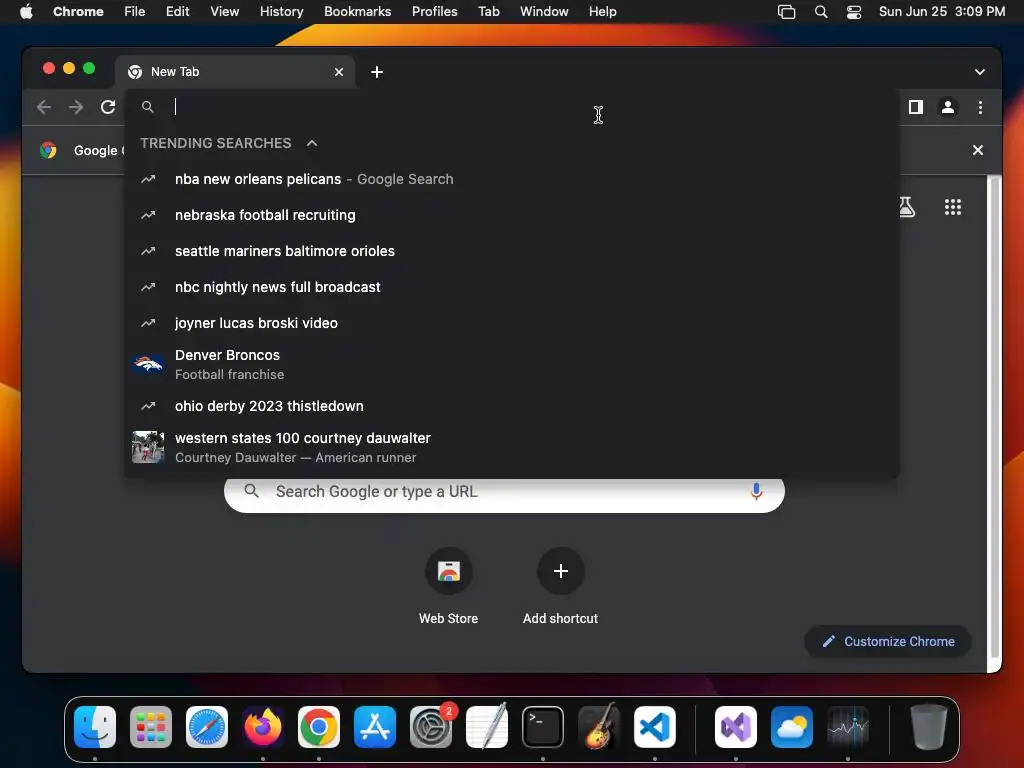
Task: Open the Web Store shortcut
Action: click(449, 586)
